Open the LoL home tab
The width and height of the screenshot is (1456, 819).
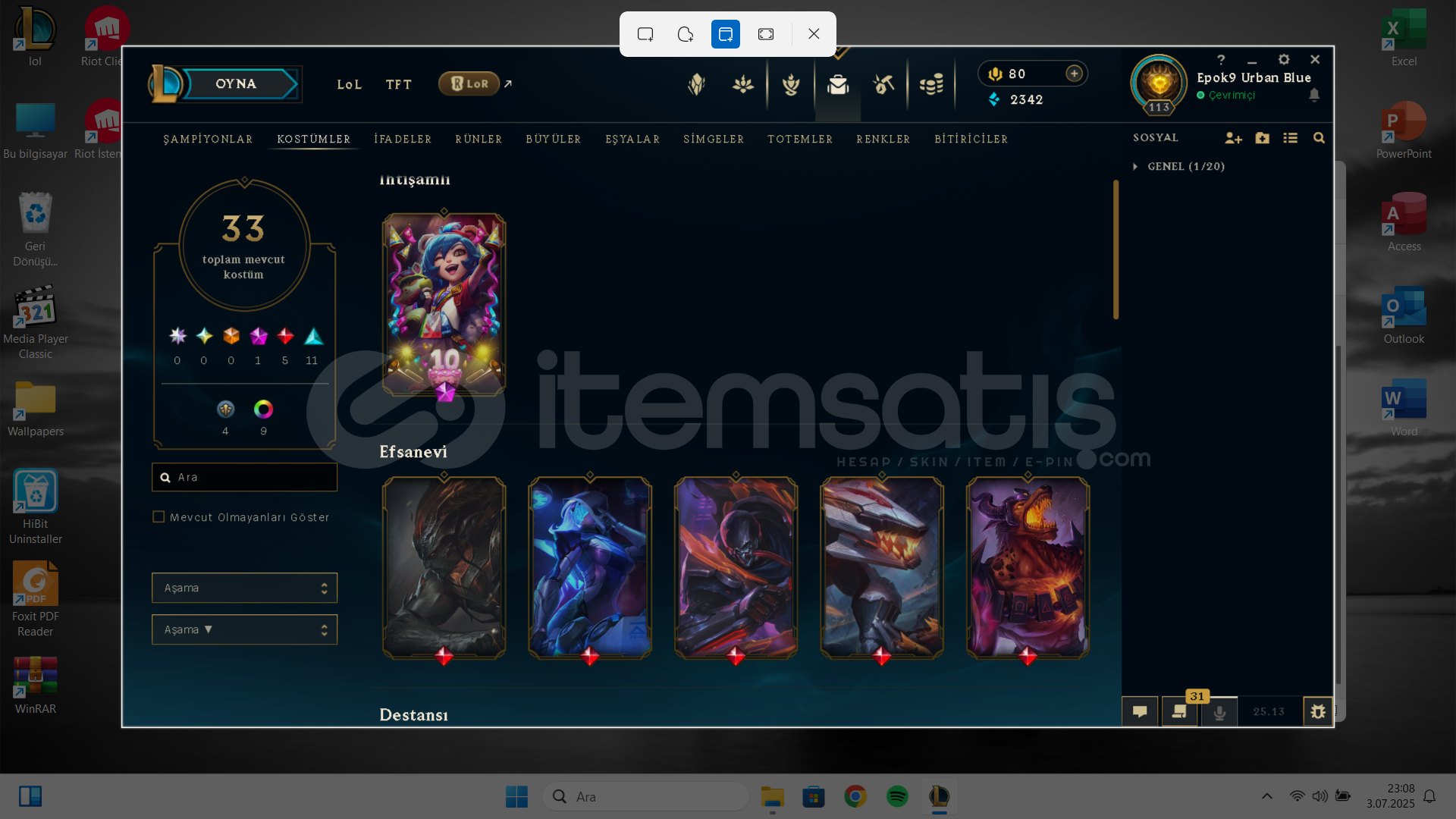350,84
